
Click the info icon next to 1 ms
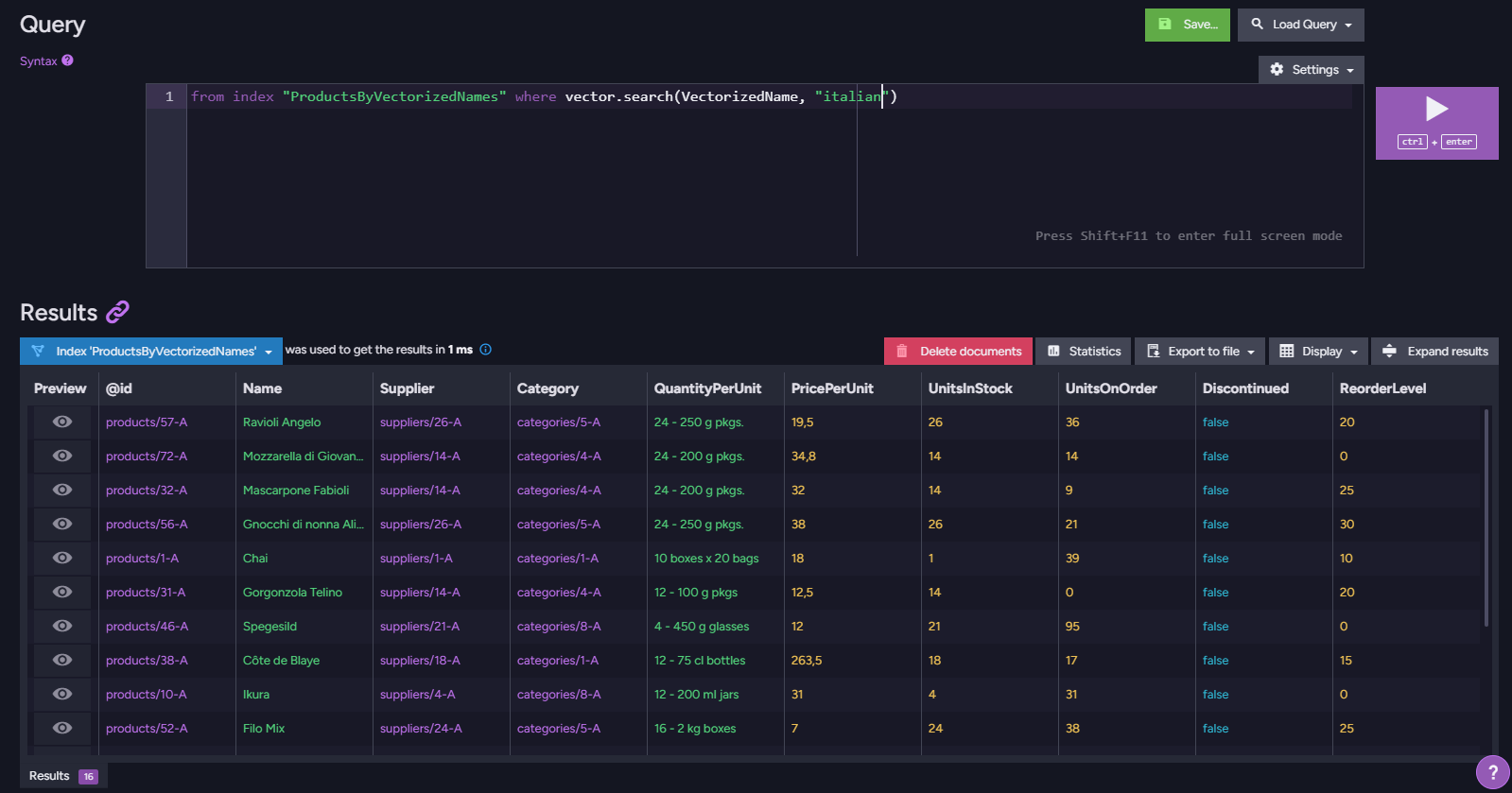pos(485,350)
